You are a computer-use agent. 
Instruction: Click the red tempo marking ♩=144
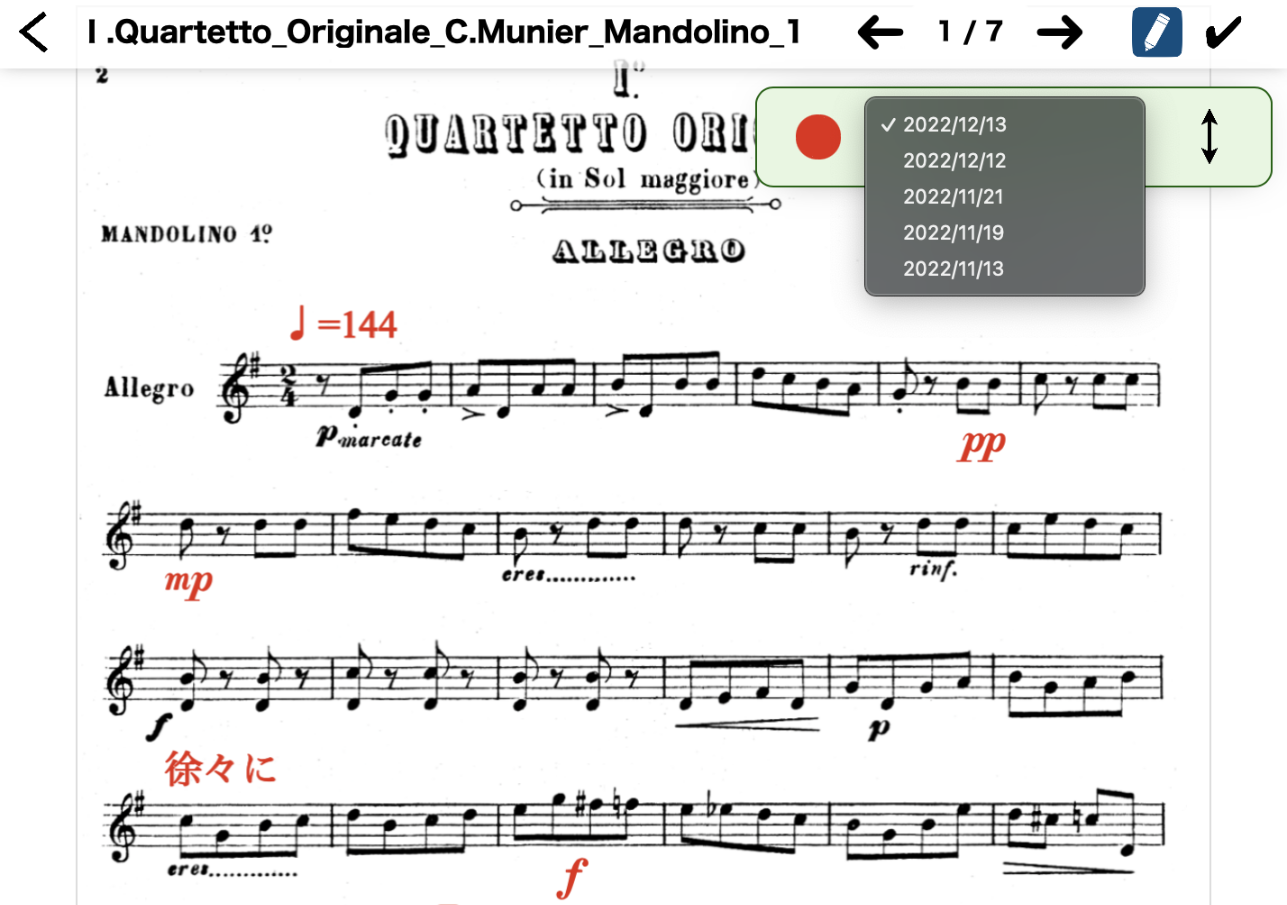point(343,324)
